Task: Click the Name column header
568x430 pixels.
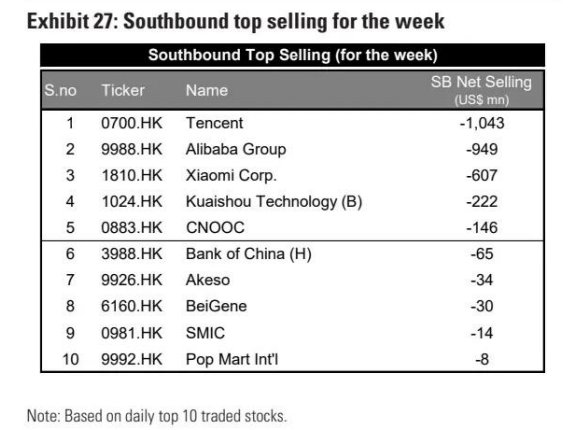Action: point(207,90)
